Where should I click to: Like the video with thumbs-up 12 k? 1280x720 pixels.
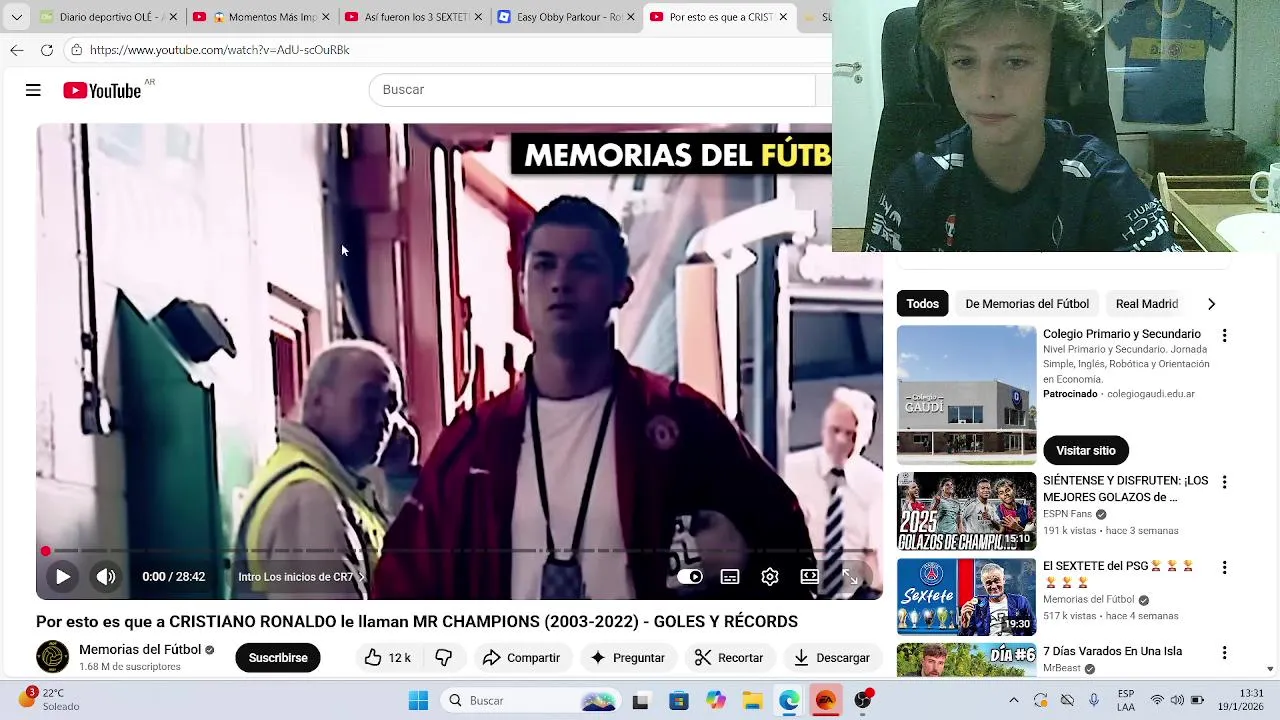click(x=387, y=658)
